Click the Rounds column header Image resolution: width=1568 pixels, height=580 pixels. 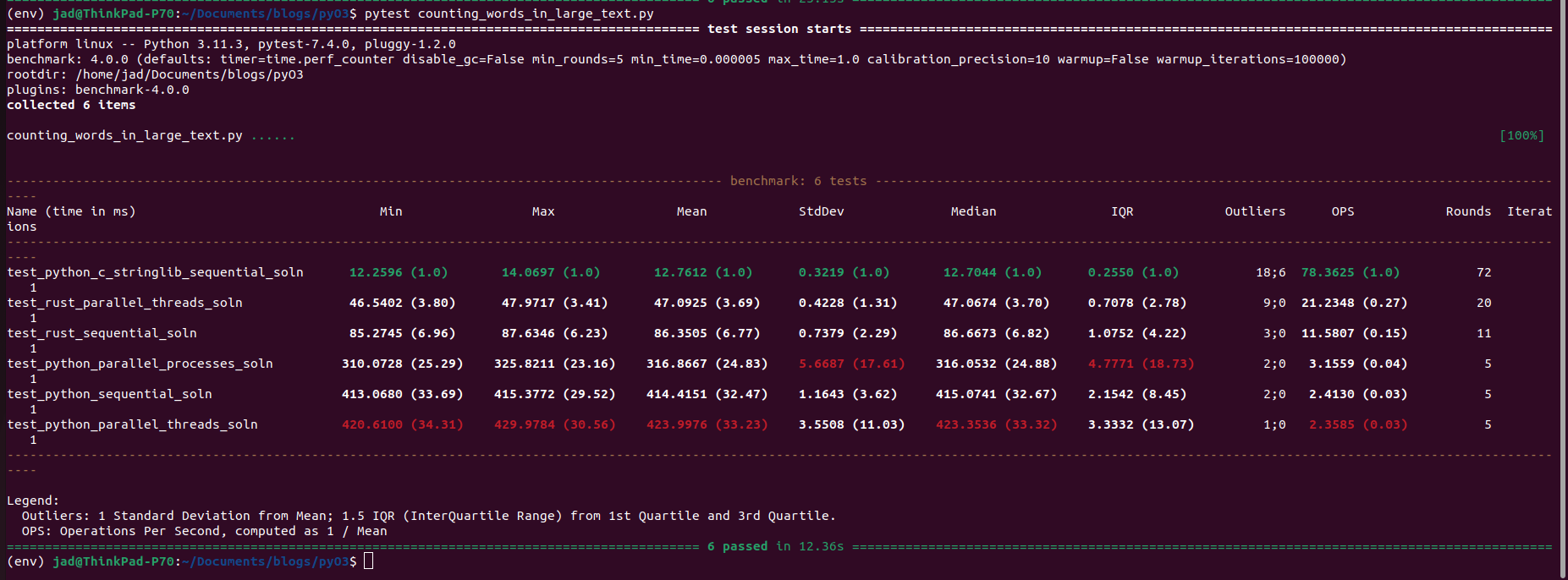click(1468, 211)
